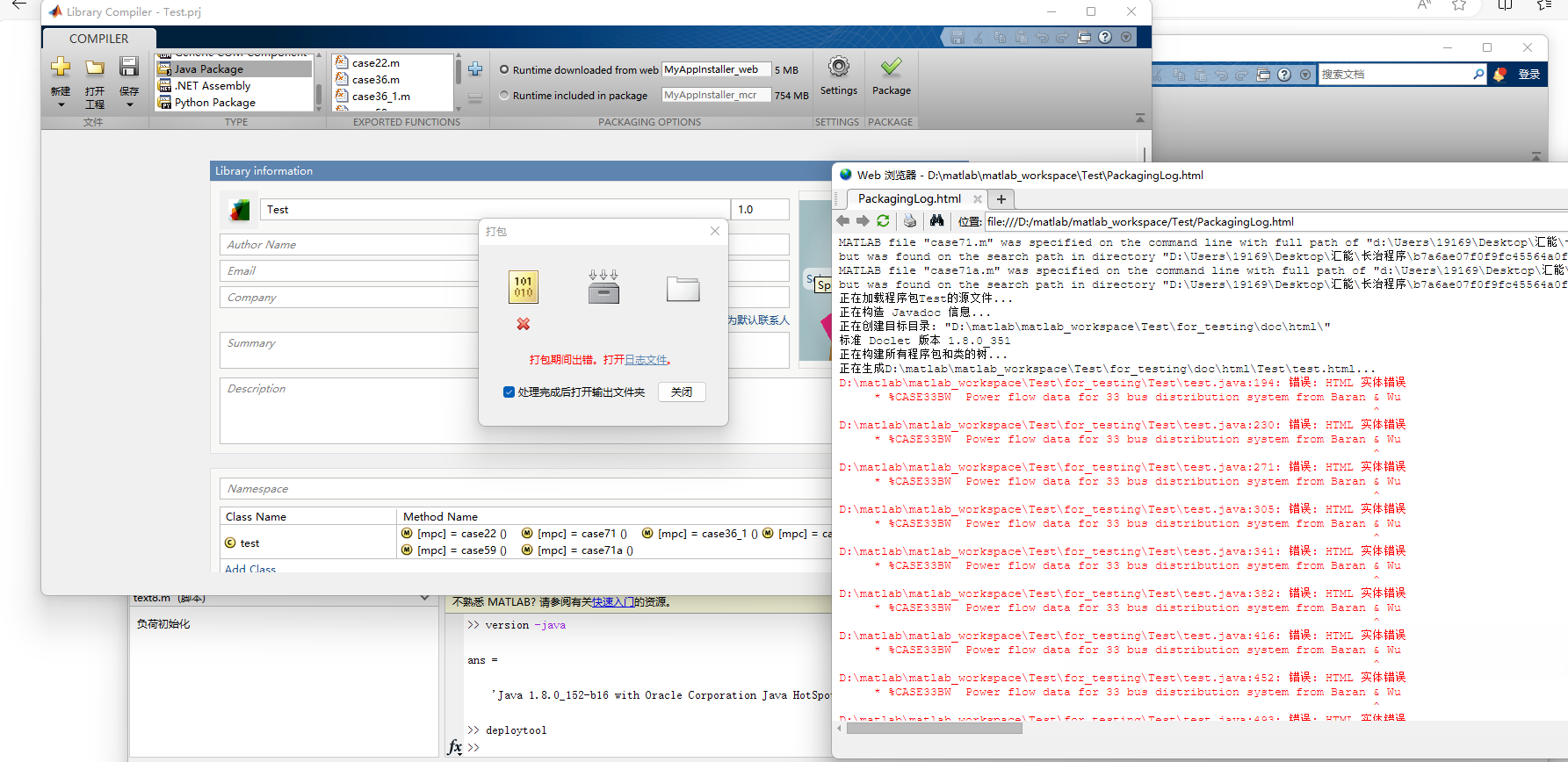Click the Namespace field
Image resolution: width=1568 pixels, height=762 pixels.
click(525, 489)
